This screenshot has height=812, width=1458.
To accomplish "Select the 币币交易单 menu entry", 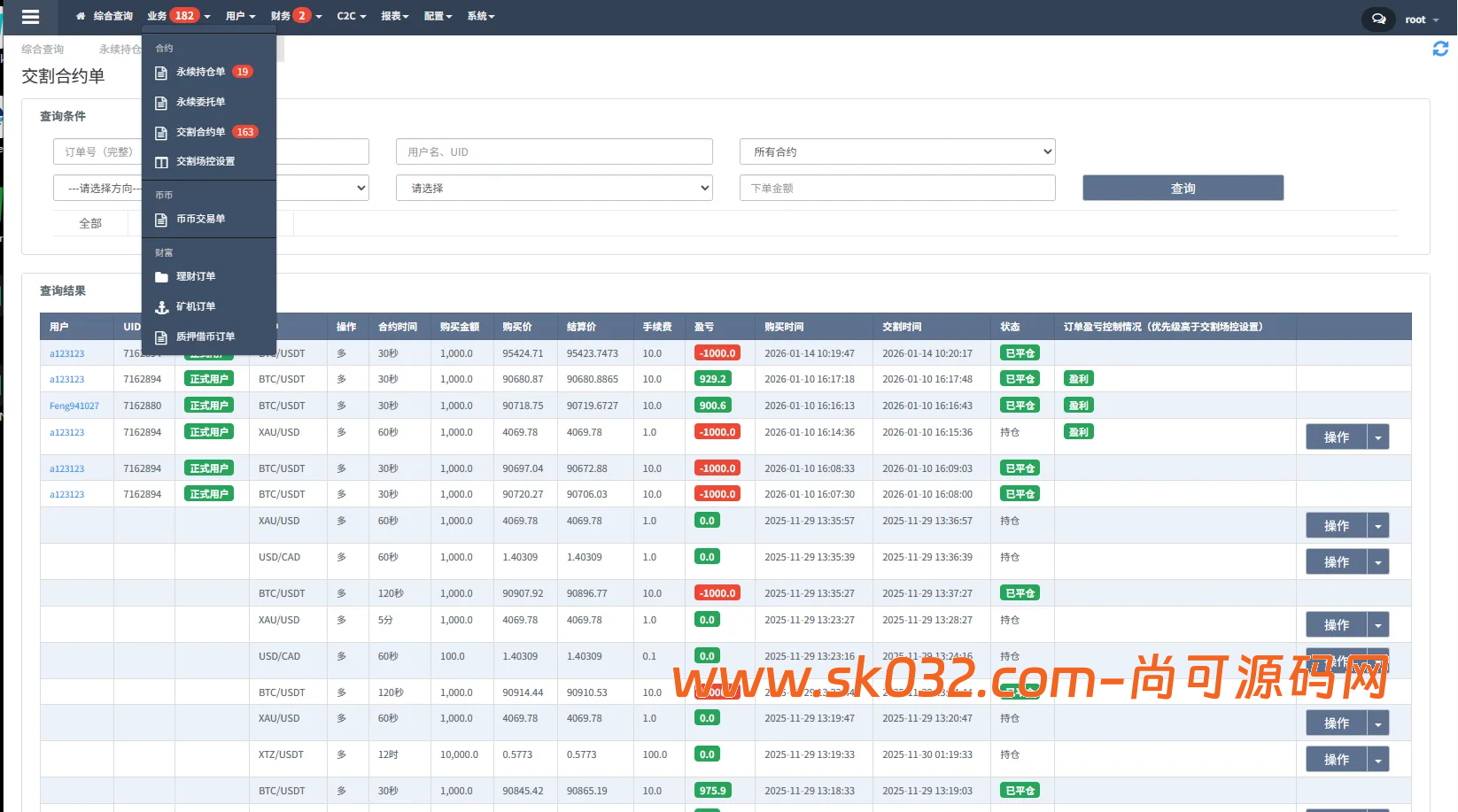I will point(201,219).
